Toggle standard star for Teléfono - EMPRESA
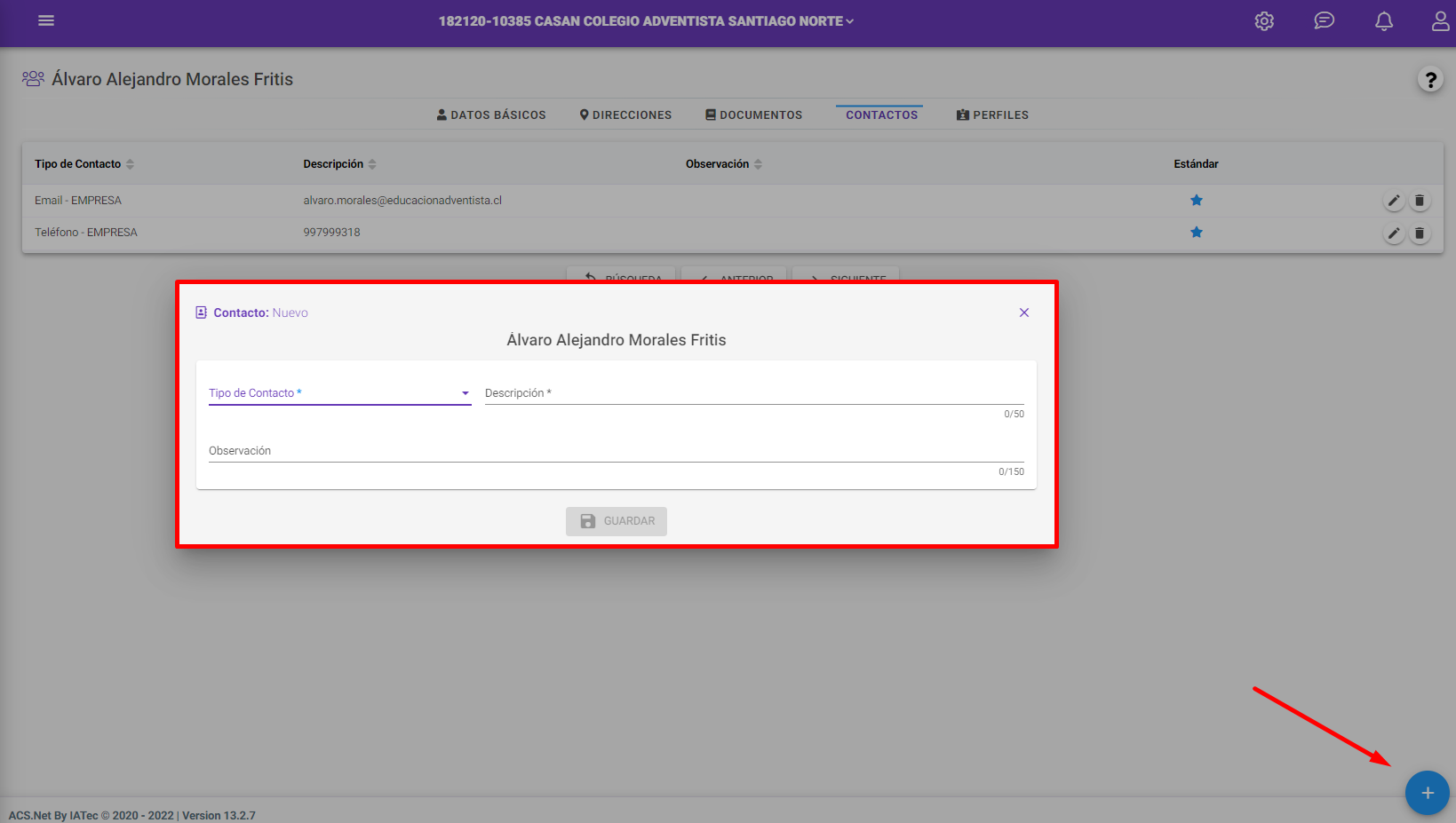 1197,233
